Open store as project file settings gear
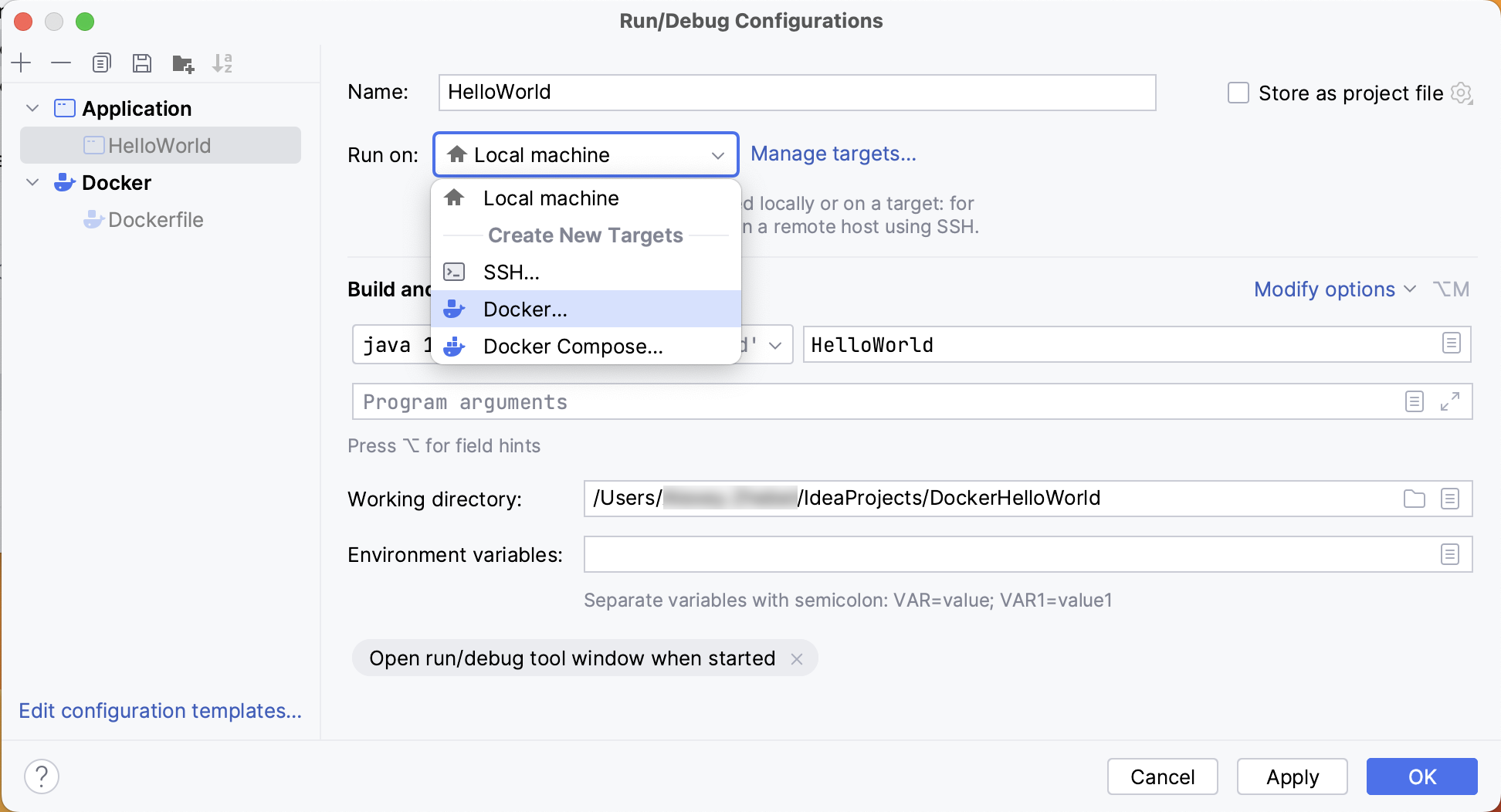This screenshot has width=1501, height=812. point(1462,93)
